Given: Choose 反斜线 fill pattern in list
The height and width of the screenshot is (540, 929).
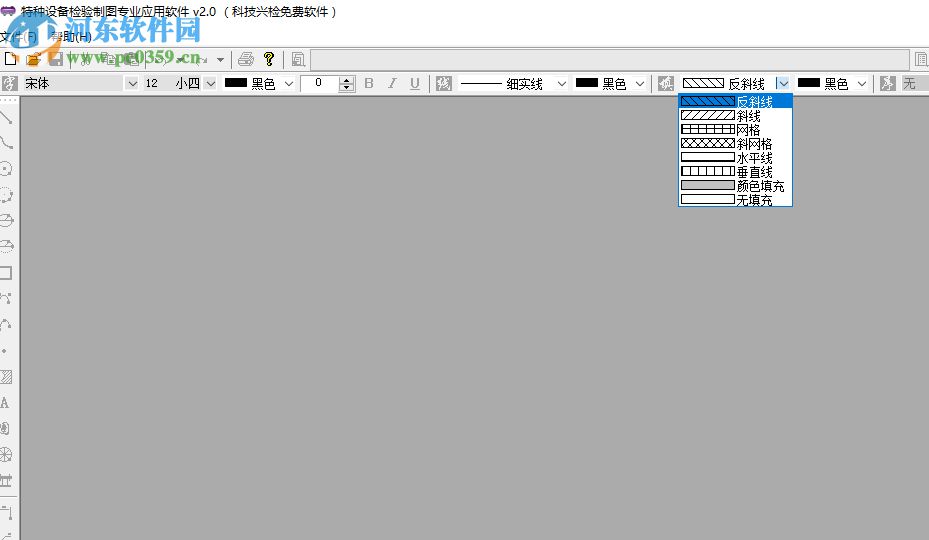Looking at the screenshot, I should tap(735, 101).
